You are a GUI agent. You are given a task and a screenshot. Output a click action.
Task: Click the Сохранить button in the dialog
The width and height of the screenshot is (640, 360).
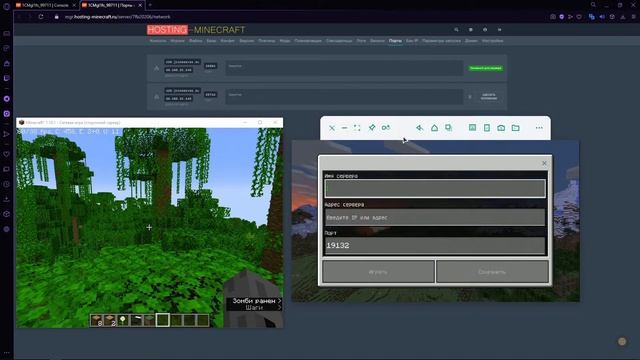[492, 271]
